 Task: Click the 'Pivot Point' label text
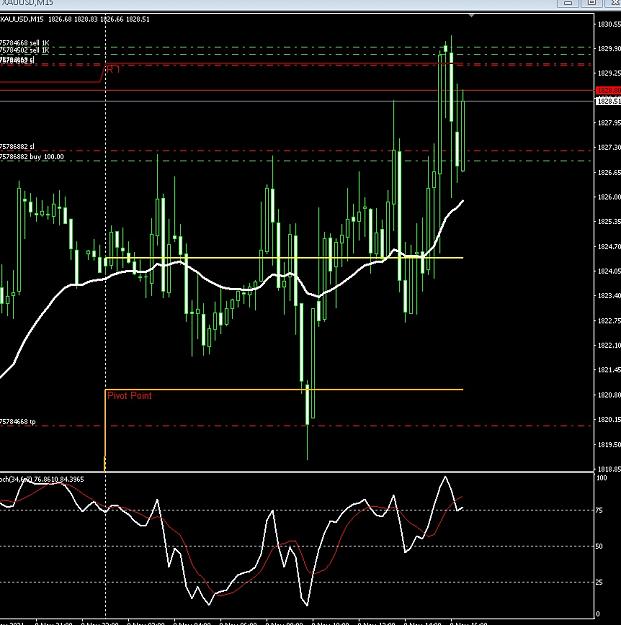[130, 395]
